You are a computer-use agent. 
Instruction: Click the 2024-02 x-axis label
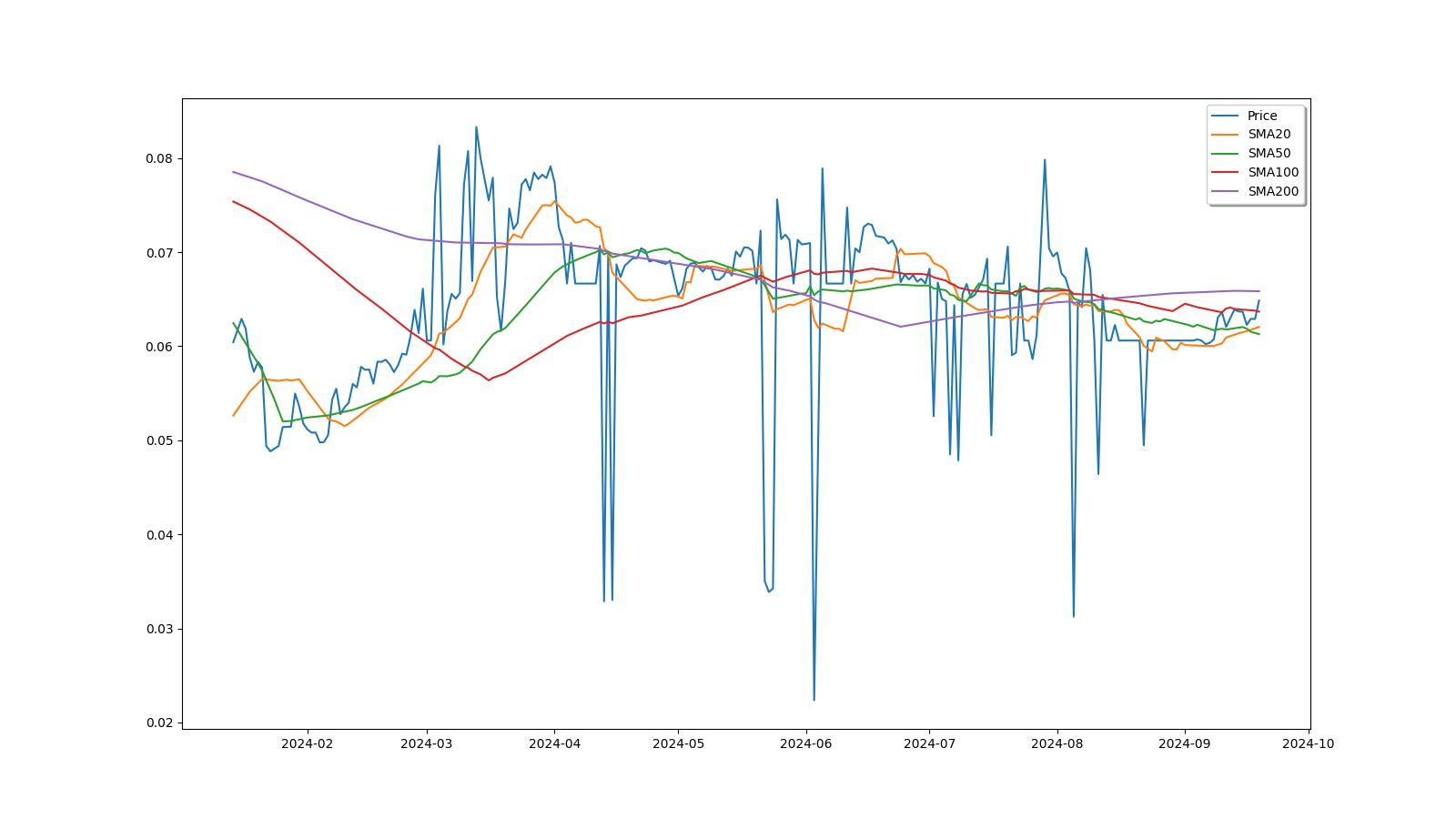(308, 743)
